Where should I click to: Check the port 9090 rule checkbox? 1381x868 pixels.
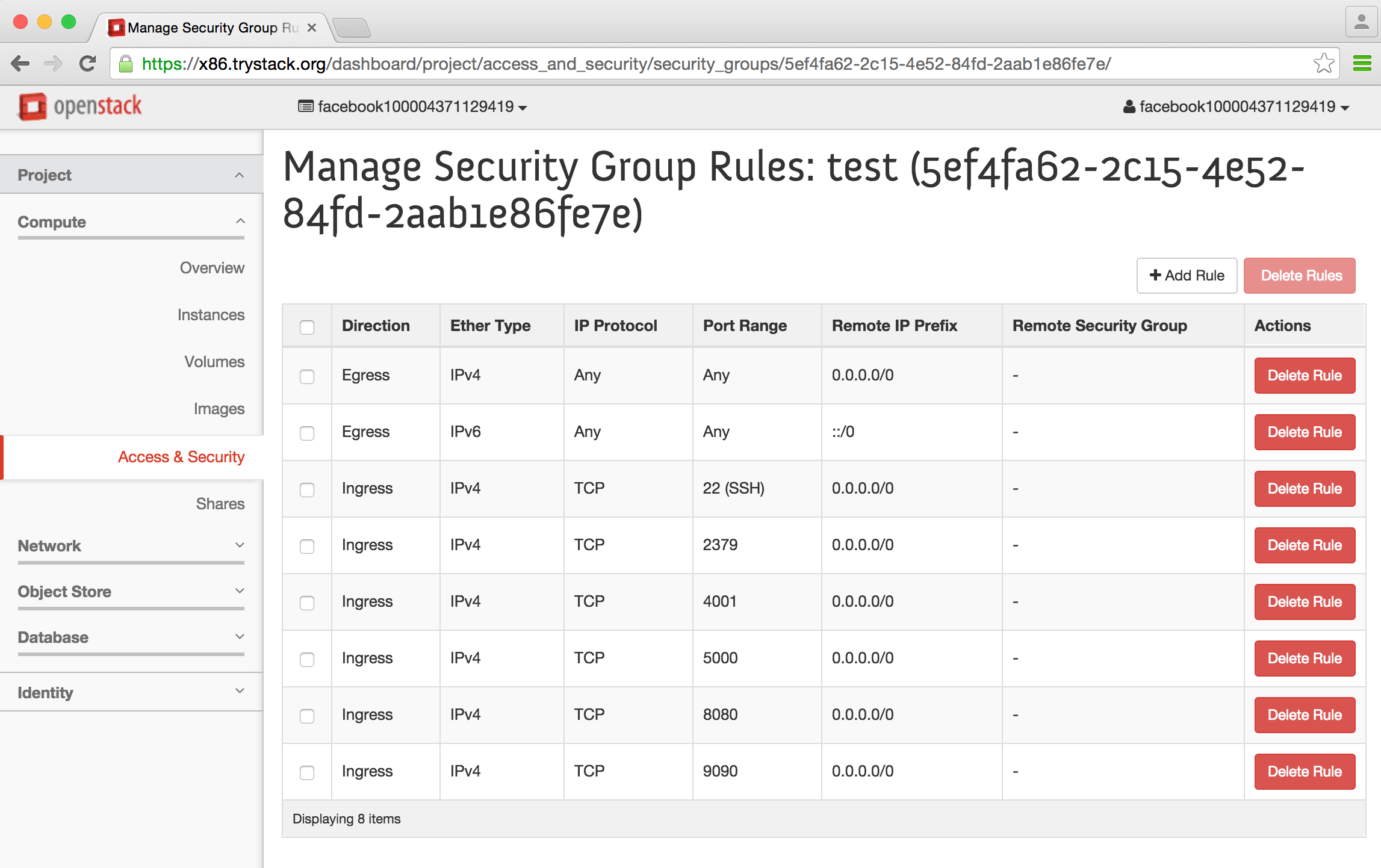click(x=307, y=773)
